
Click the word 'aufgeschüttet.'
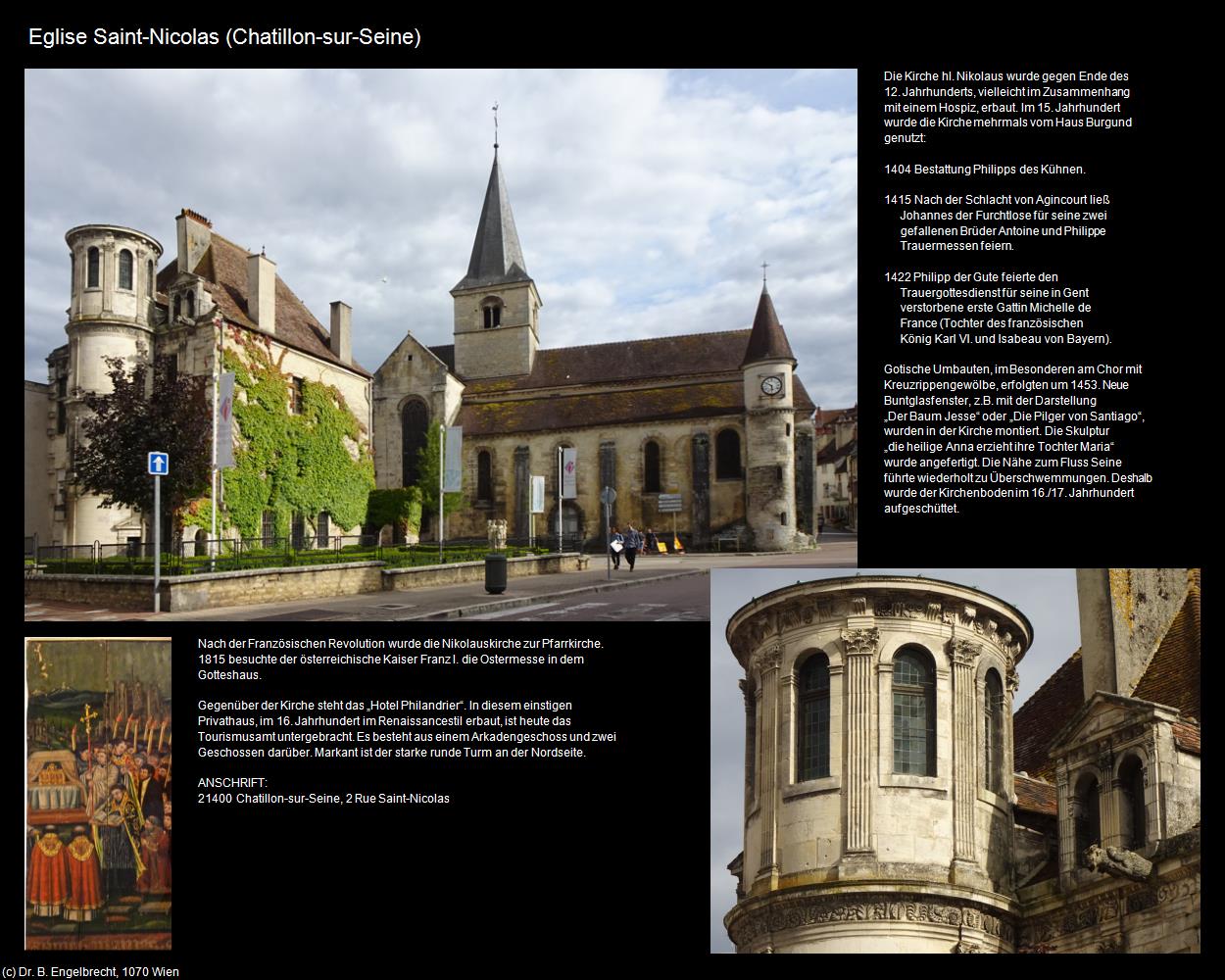click(921, 509)
